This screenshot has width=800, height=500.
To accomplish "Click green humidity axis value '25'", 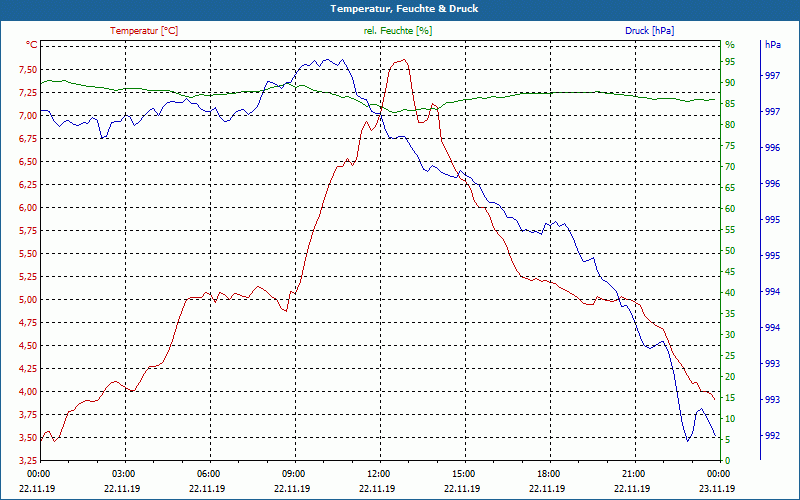I will [x=730, y=356].
